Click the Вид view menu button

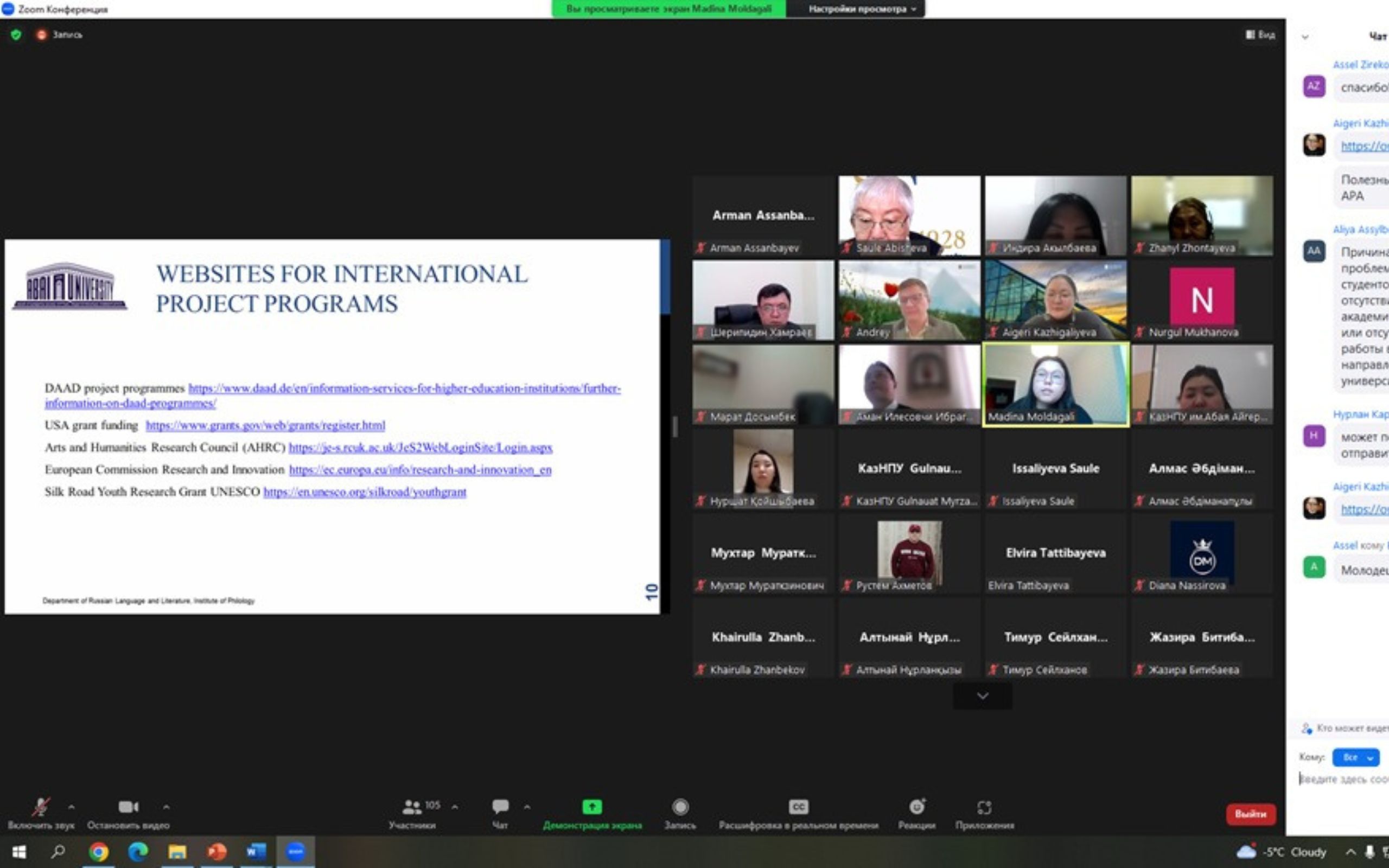pyautogui.click(x=1260, y=35)
